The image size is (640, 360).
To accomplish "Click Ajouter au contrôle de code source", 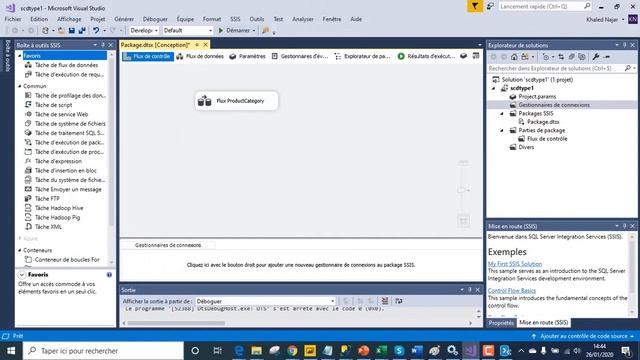I will (583, 336).
